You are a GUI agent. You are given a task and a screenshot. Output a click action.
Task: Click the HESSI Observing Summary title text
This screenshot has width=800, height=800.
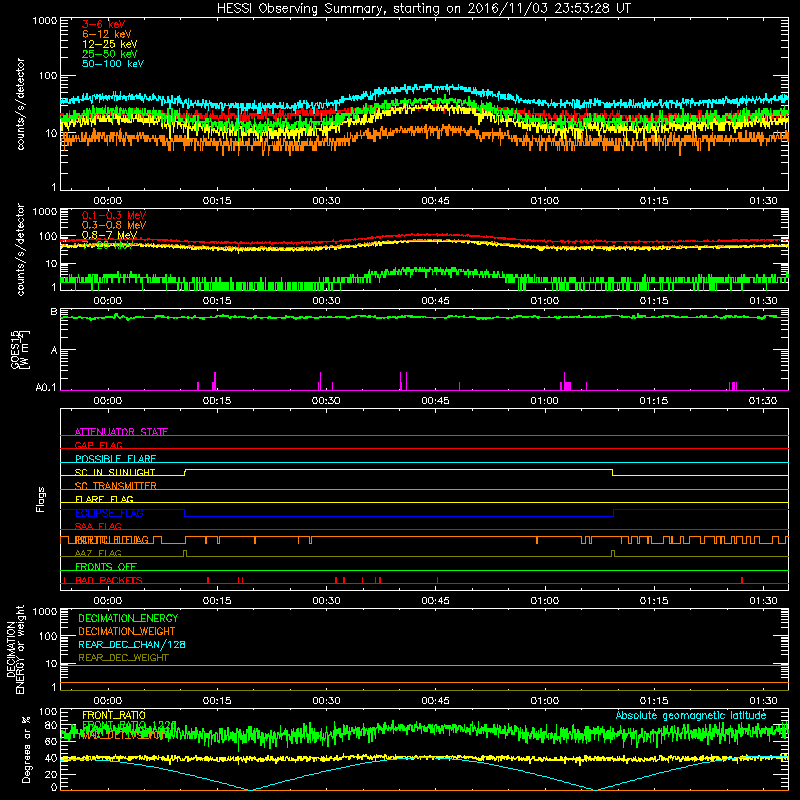pos(424,9)
